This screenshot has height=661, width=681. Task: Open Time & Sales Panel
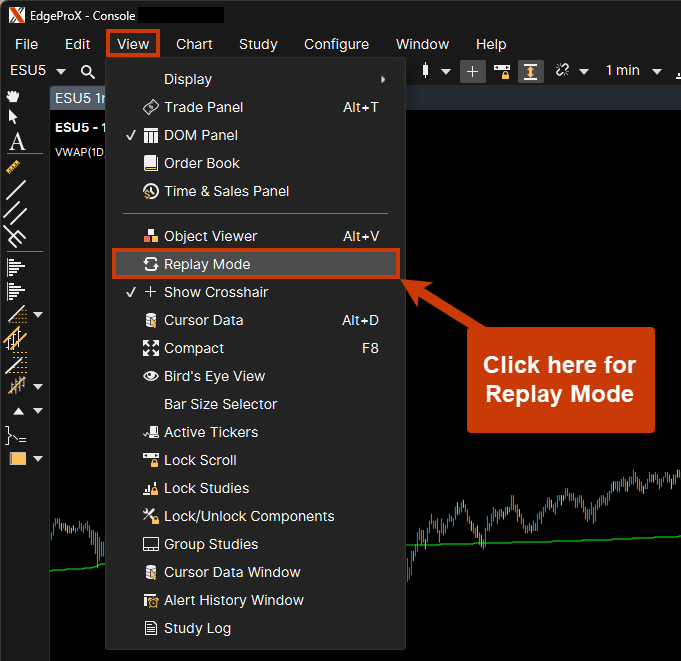point(226,191)
